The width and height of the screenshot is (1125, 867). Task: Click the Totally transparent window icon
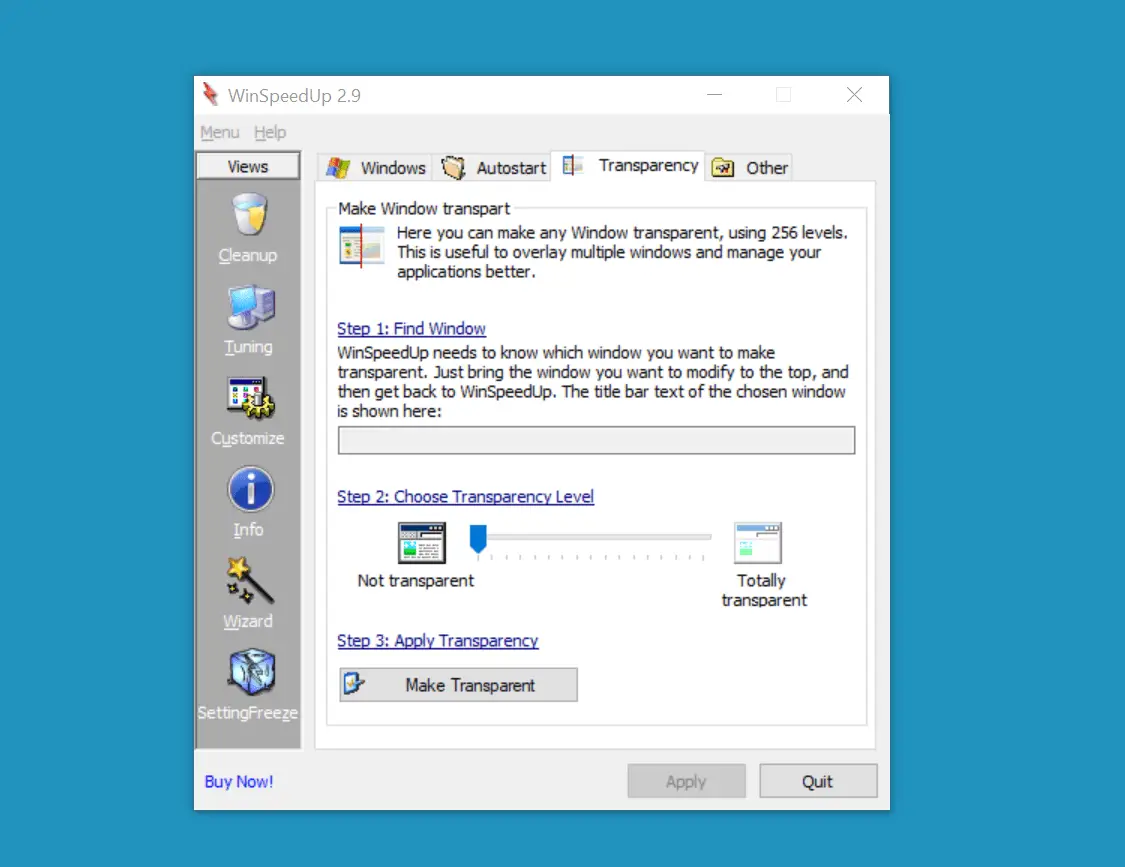pos(758,543)
